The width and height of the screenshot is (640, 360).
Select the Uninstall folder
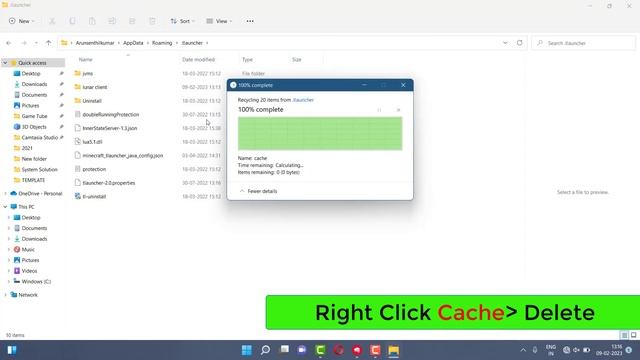tap(92, 101)
